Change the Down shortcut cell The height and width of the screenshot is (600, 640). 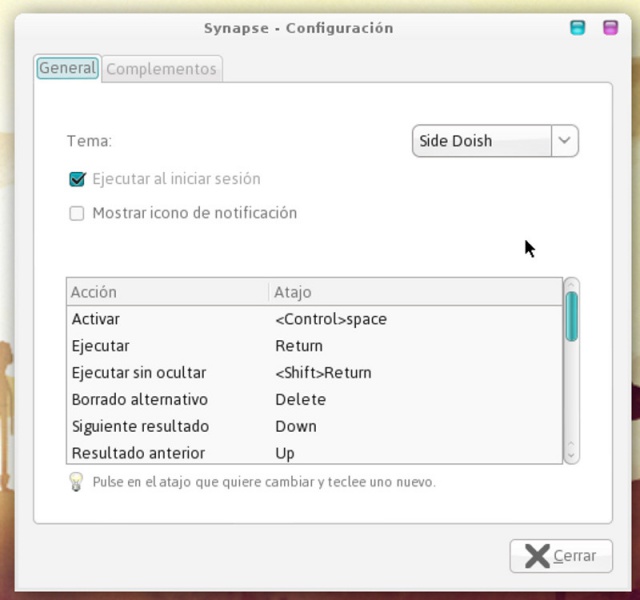tap(296, 427)
